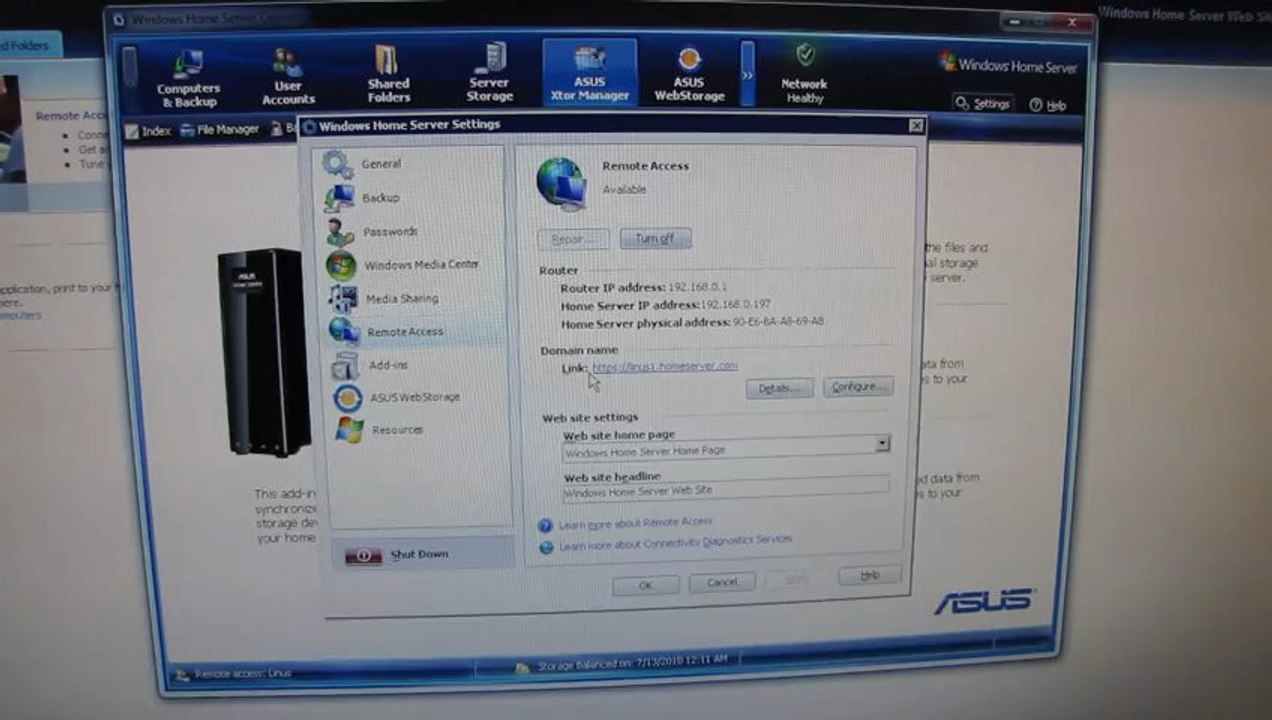Click Web site headline input field
1272x720 pixels.
point(726,490)
